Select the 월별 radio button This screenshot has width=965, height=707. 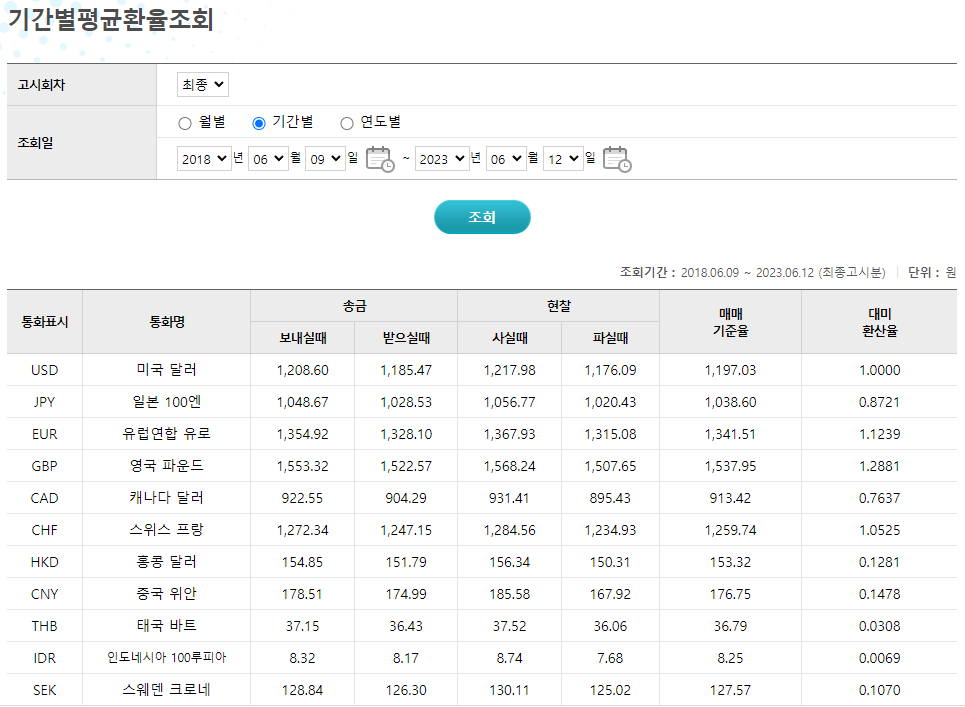pos(184,122)
